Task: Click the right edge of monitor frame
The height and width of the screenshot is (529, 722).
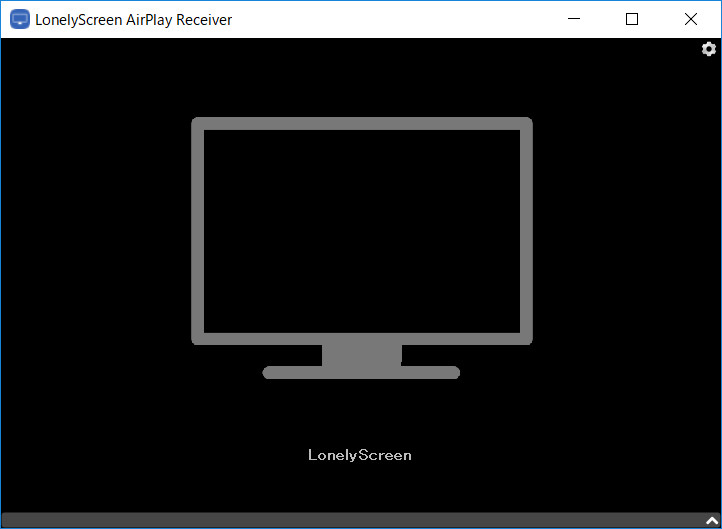Action: (x=526, y=230)
